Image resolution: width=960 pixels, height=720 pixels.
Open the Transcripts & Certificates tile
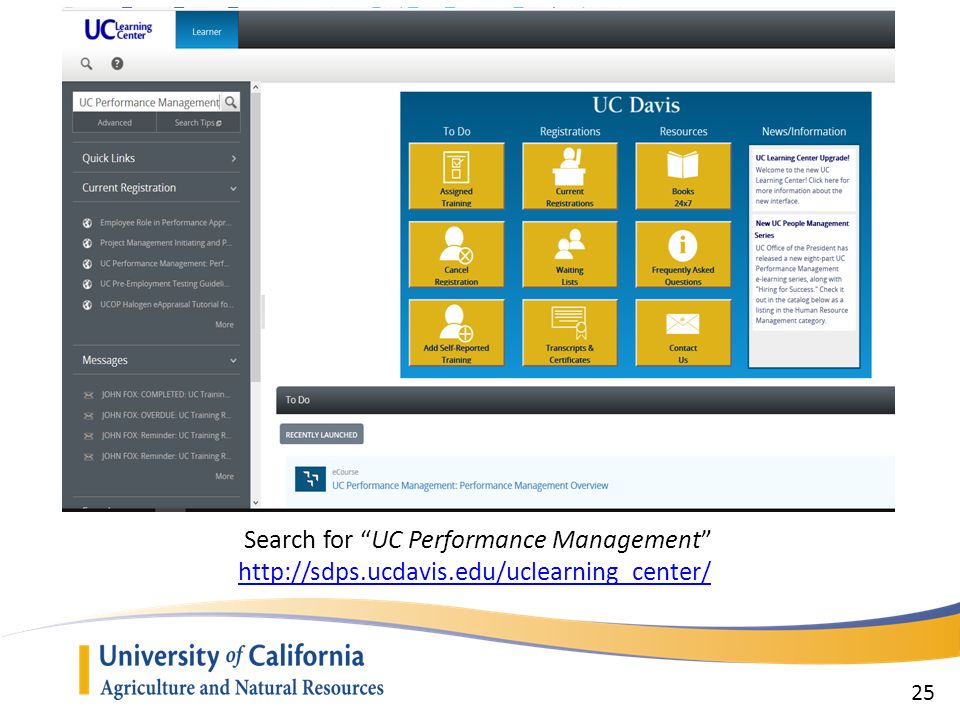tap(569, 332)
